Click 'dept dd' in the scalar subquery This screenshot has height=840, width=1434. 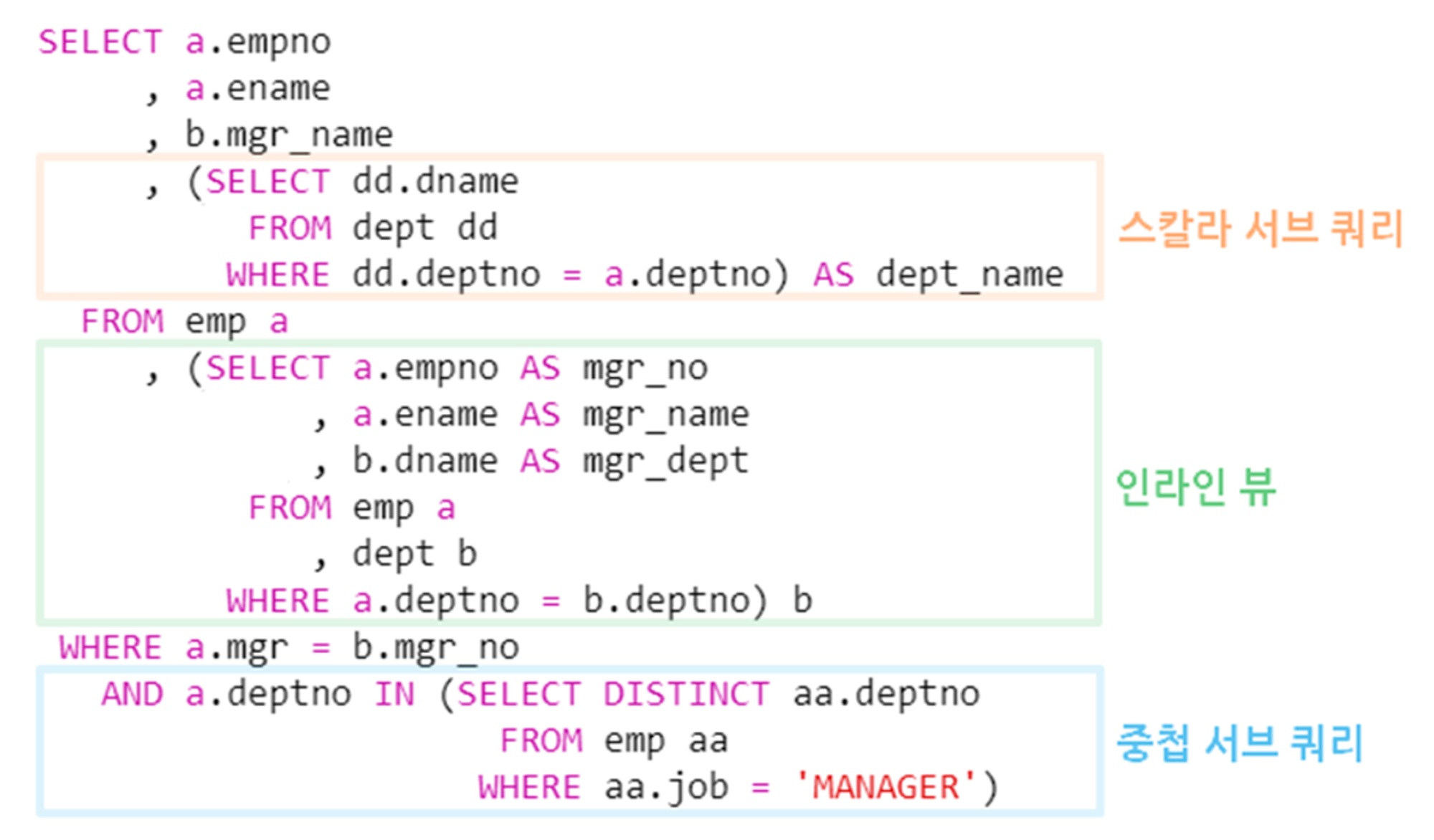[x=424, y=228]
